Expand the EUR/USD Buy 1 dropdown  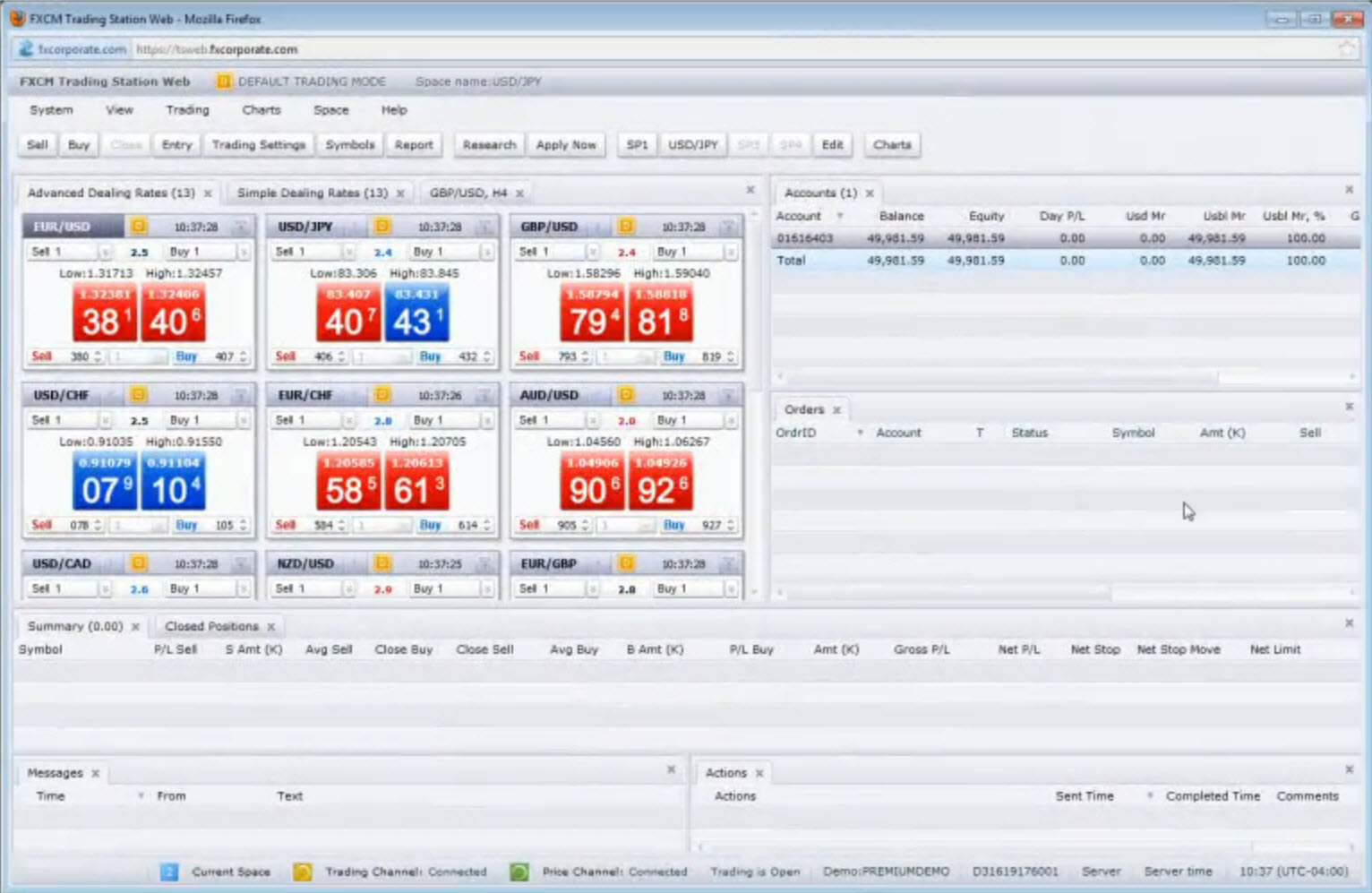tap(244, 253)
